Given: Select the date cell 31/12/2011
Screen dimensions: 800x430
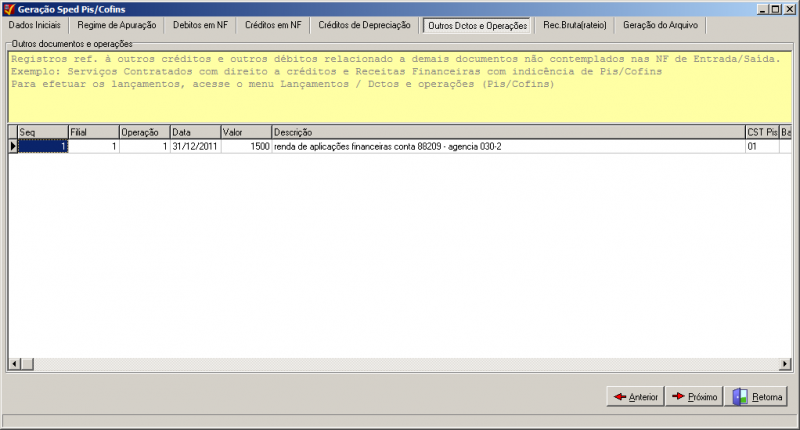Looking at the screenshot, I should click(x=195, y=146).
